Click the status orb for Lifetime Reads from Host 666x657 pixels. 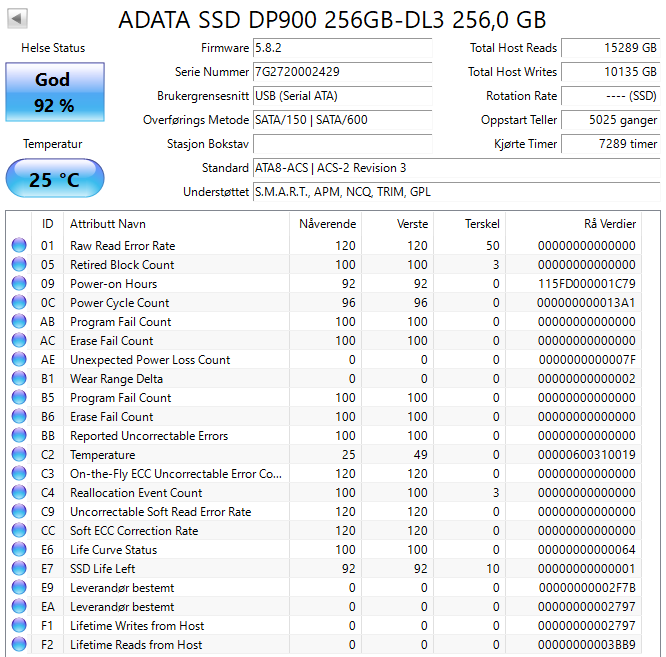(19, 644)
